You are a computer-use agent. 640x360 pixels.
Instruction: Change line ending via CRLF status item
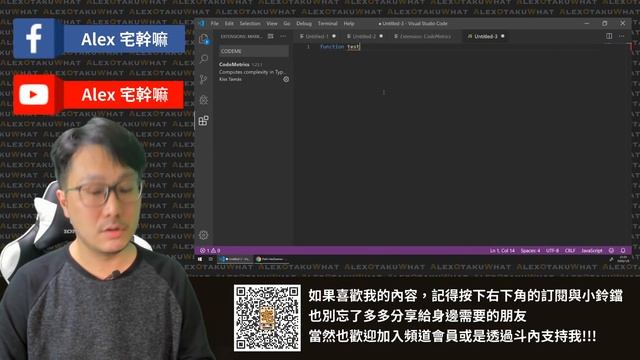tap(570, 251)
